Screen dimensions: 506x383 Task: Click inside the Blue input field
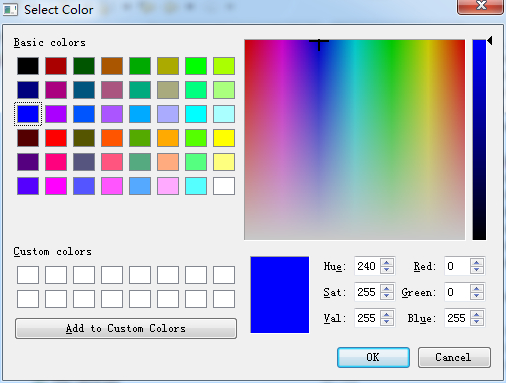click(457, 318)
